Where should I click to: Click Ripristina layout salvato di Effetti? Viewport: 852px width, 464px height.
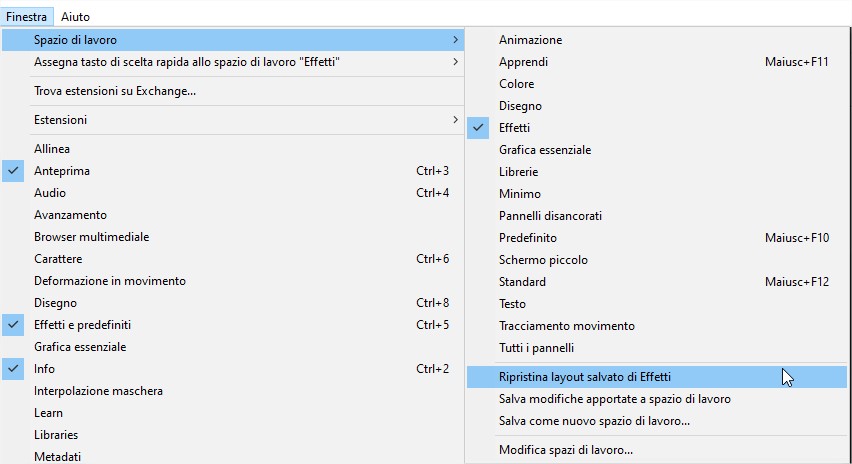tap(585, 377)
